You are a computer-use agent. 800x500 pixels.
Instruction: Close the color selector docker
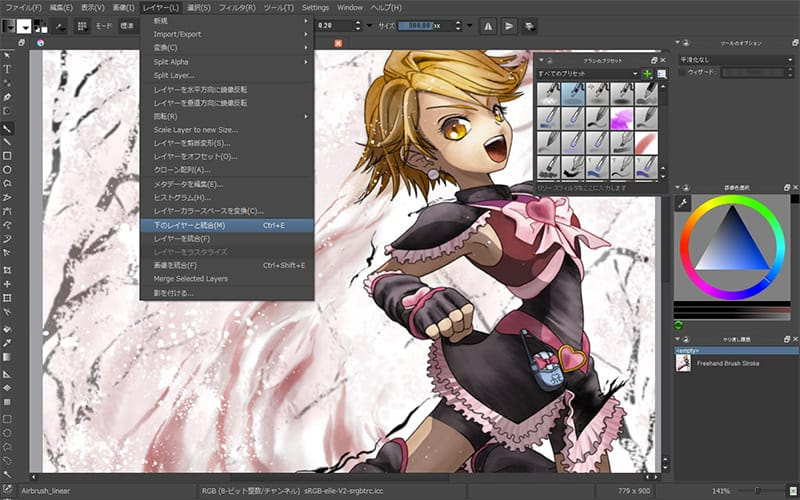pos(794,188)
